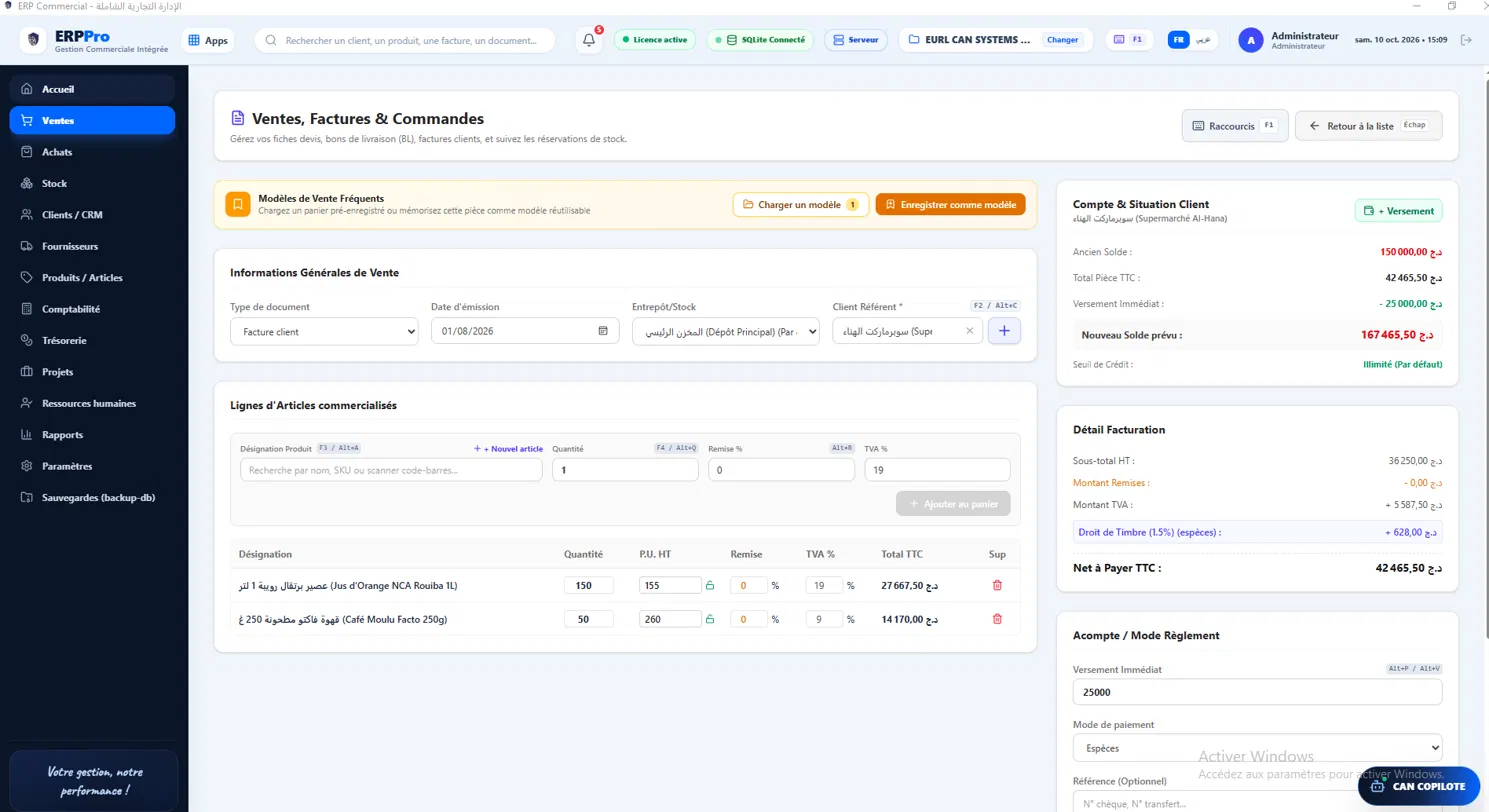Open the Entrepôt/Stock dropdown
Image resolution: width=1489 pixels, height=812 pixels.
coord(726,331)
